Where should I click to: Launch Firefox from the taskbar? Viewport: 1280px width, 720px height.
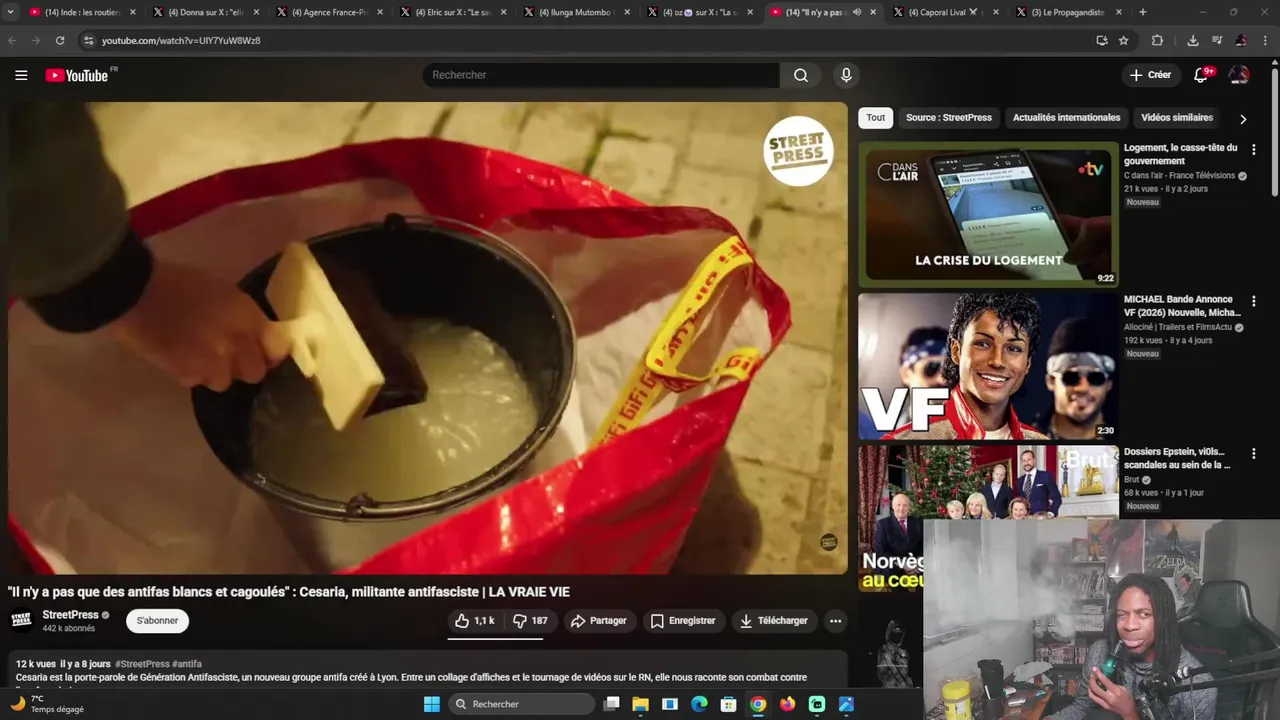tap(787, 704)
